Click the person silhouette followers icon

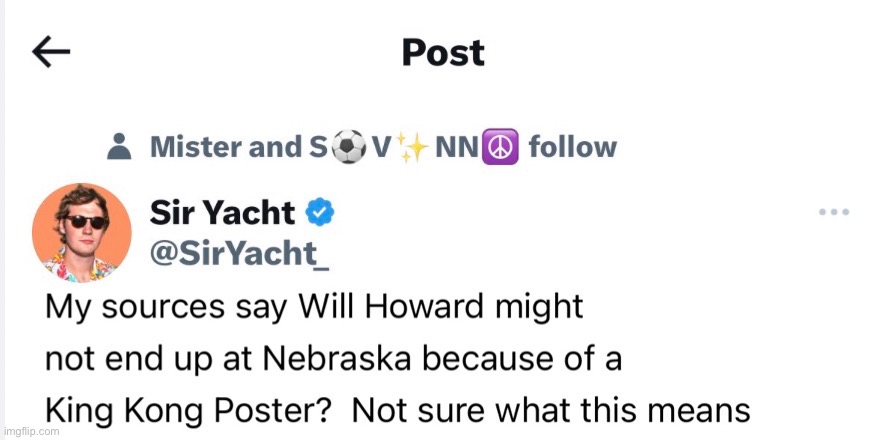tap(119, 148)
